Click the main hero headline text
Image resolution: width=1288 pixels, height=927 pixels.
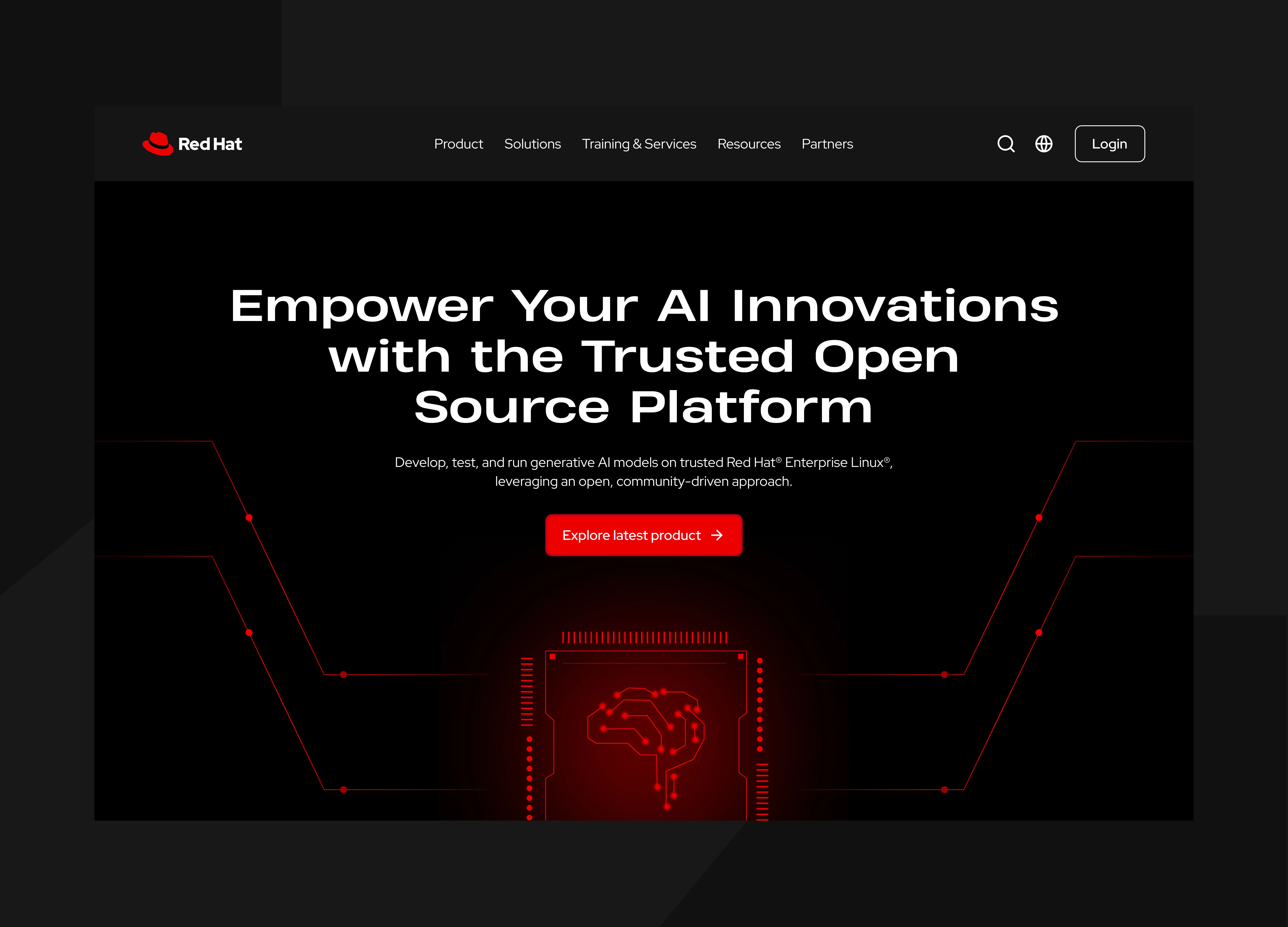coord(644,356)
